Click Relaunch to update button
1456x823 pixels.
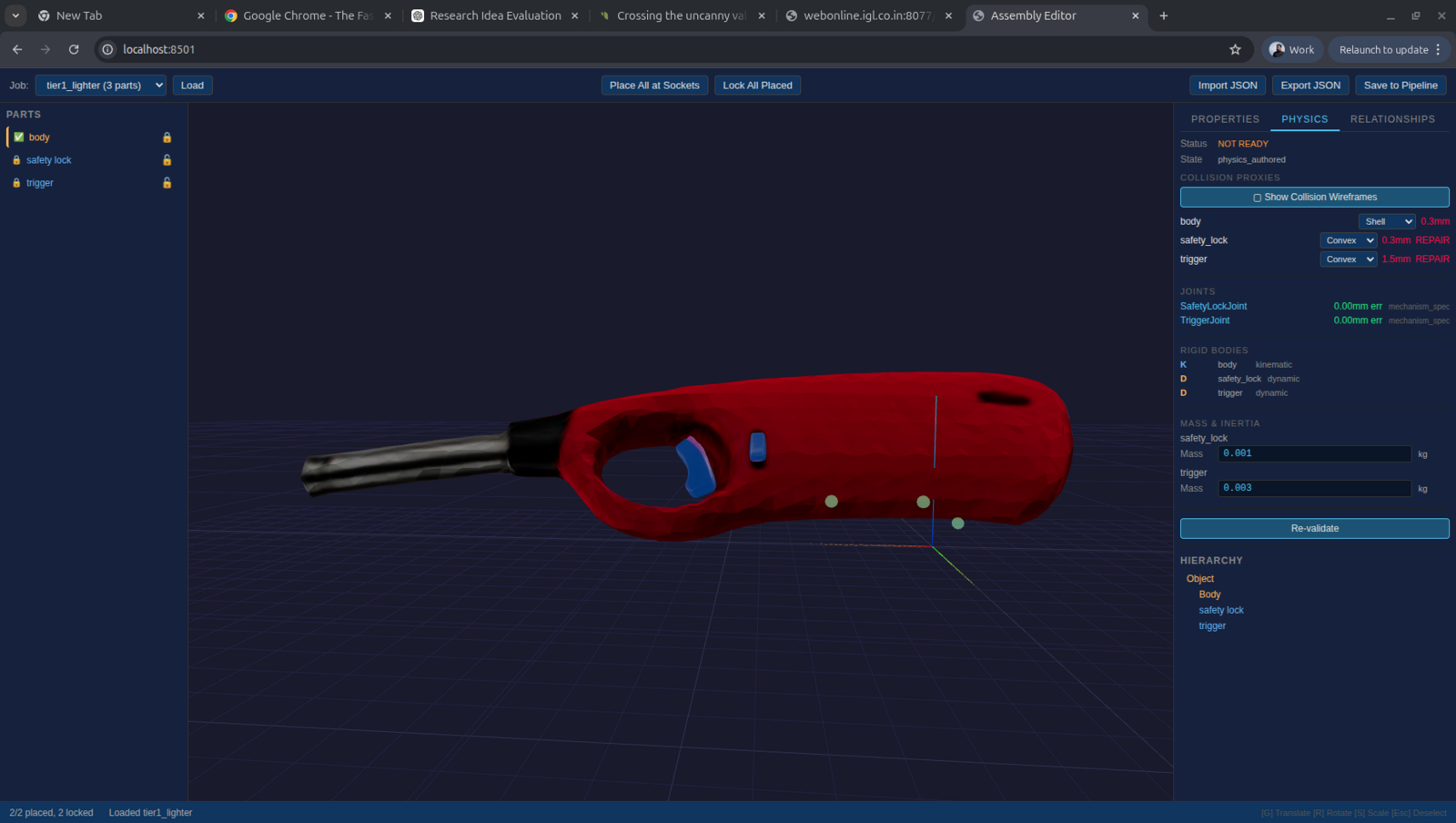pos(1387,49)
